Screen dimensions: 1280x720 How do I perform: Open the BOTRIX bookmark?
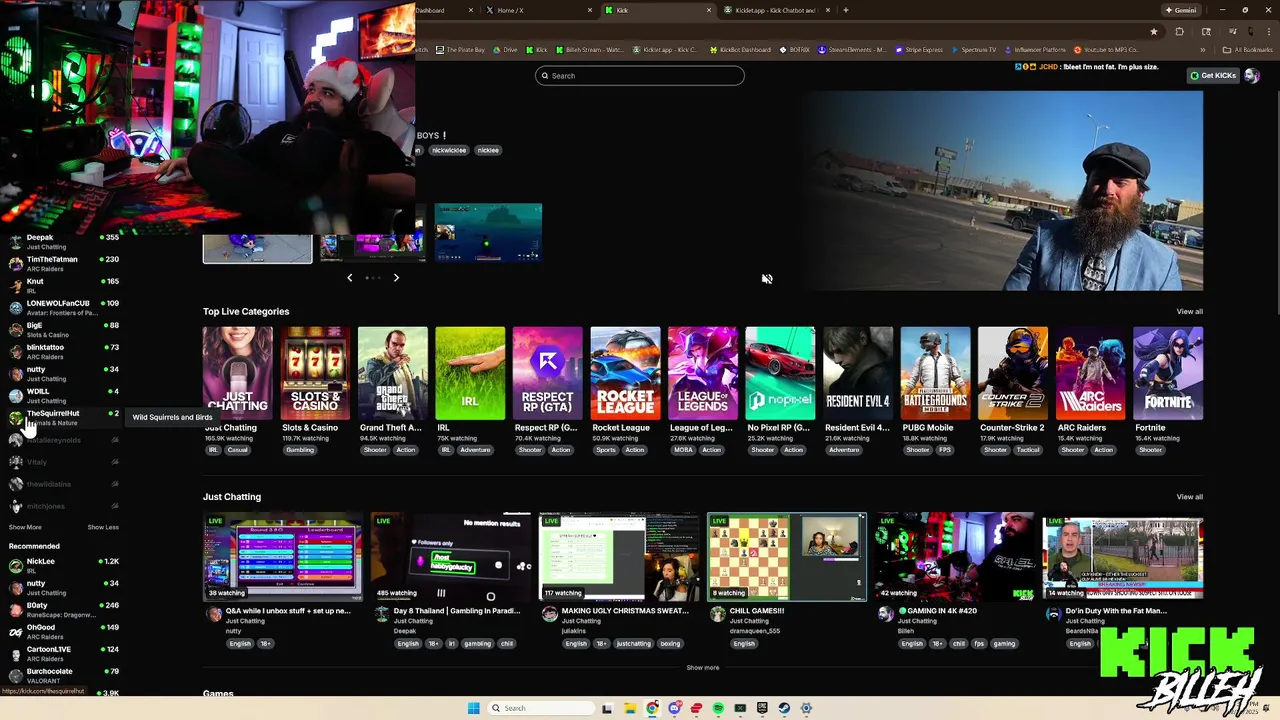pos(794,49)
